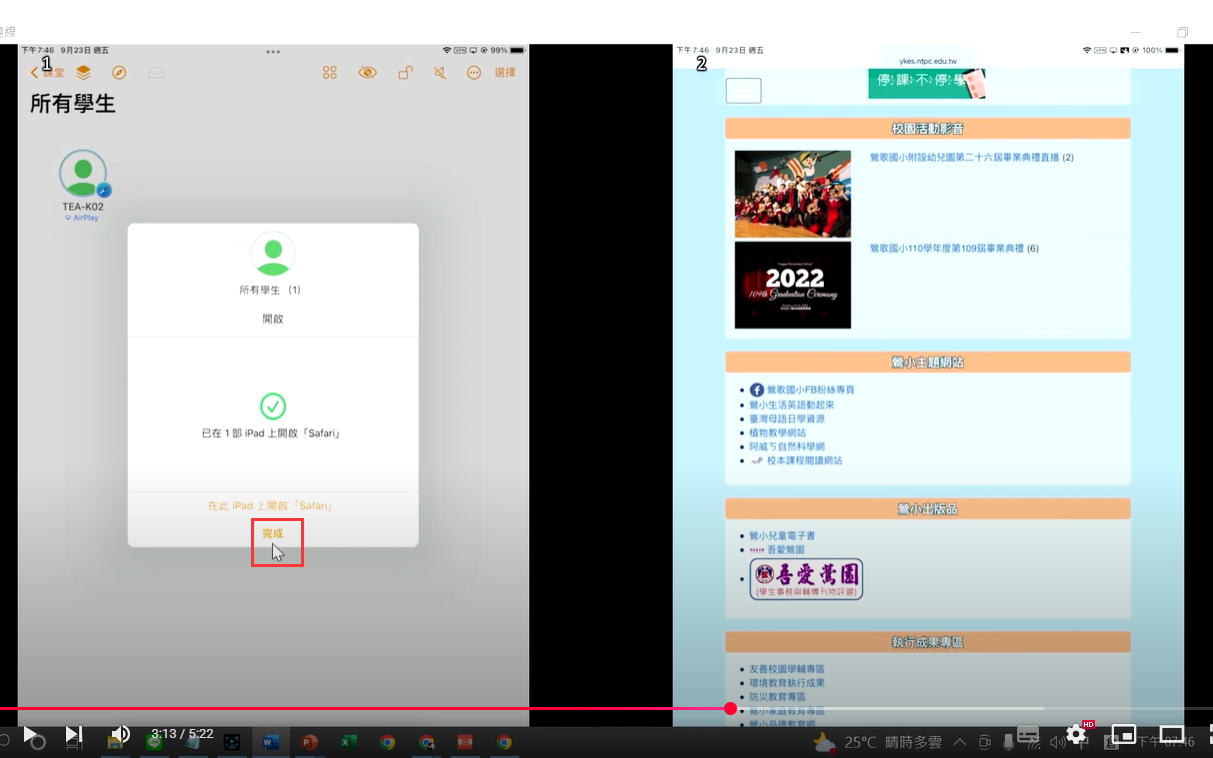Toggle the unlock padlock icon
The height and width of the screenshot is (758, 1213).
[405, 72]
